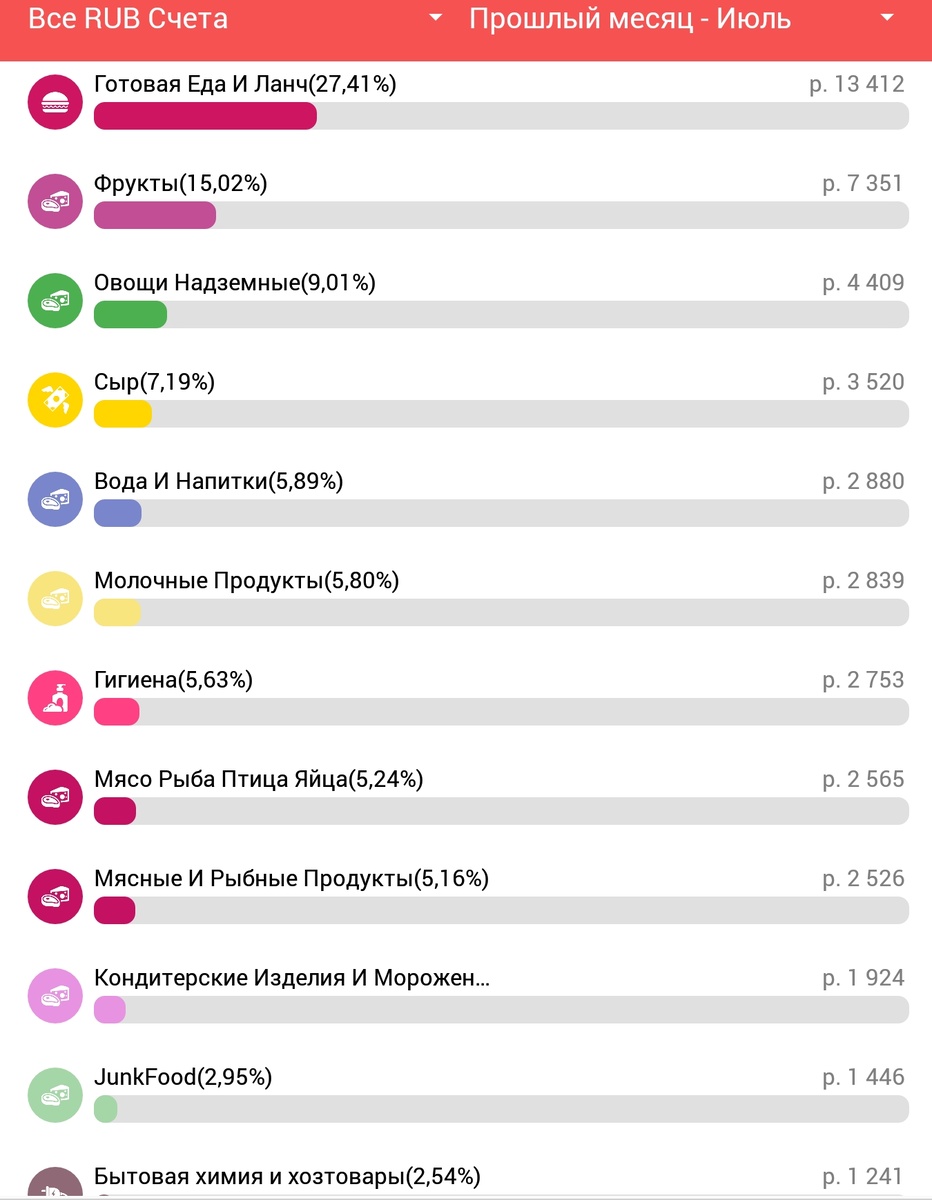Select the р. 2 880 amount row
The image size is (932, 1200).
pyautogui.click(x=862, y=482)
